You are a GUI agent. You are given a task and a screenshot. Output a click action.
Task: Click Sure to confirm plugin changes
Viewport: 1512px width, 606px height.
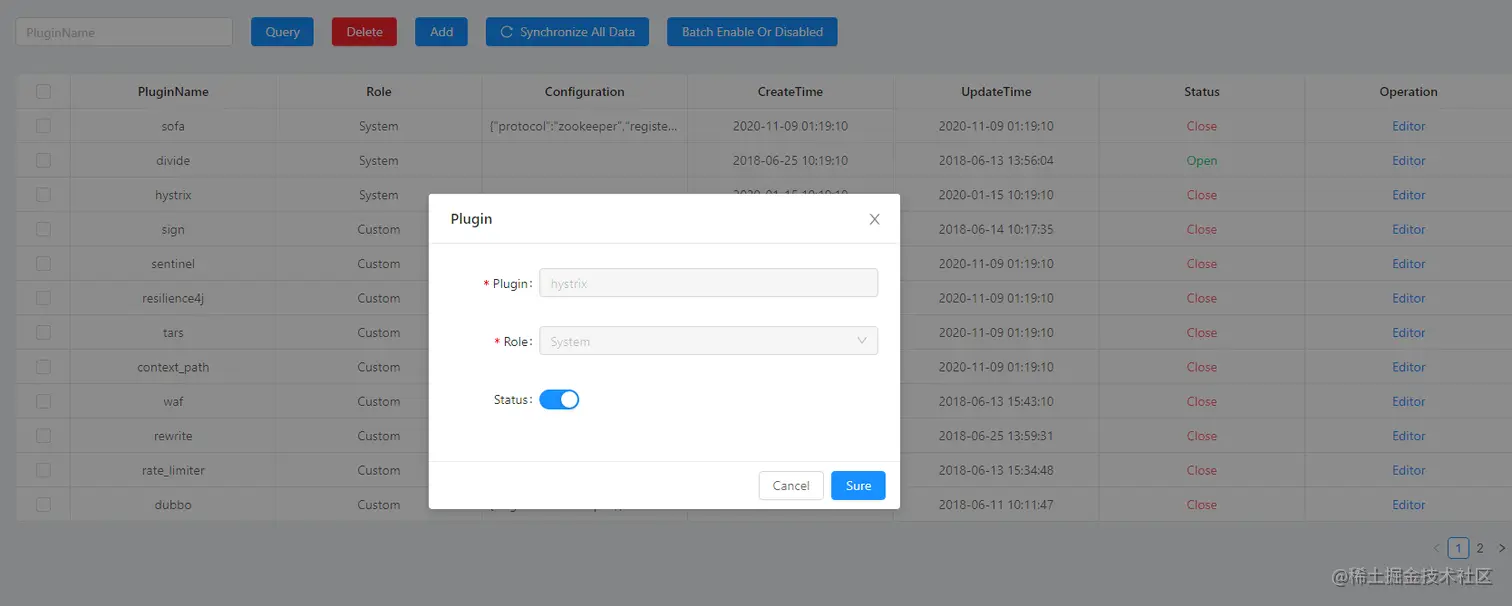858,486
